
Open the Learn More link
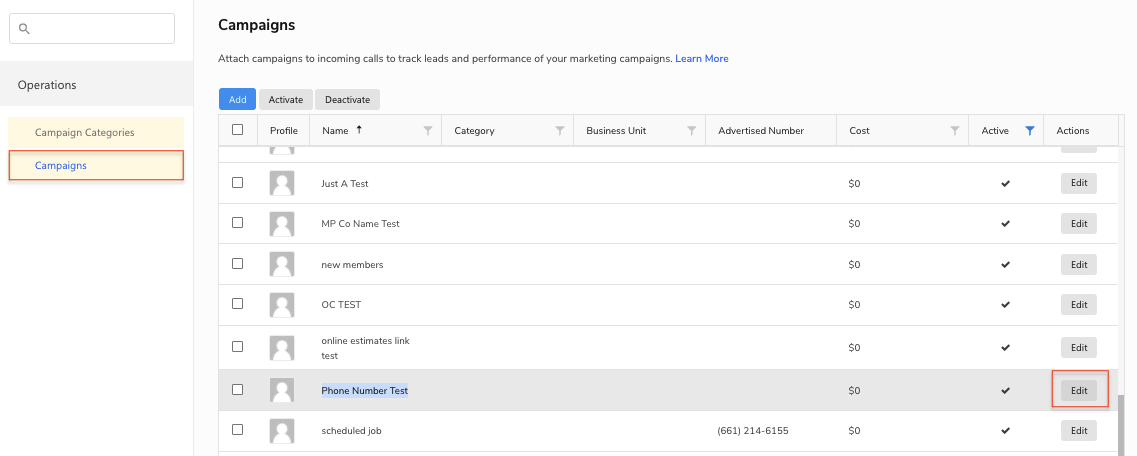pos(702,59)
